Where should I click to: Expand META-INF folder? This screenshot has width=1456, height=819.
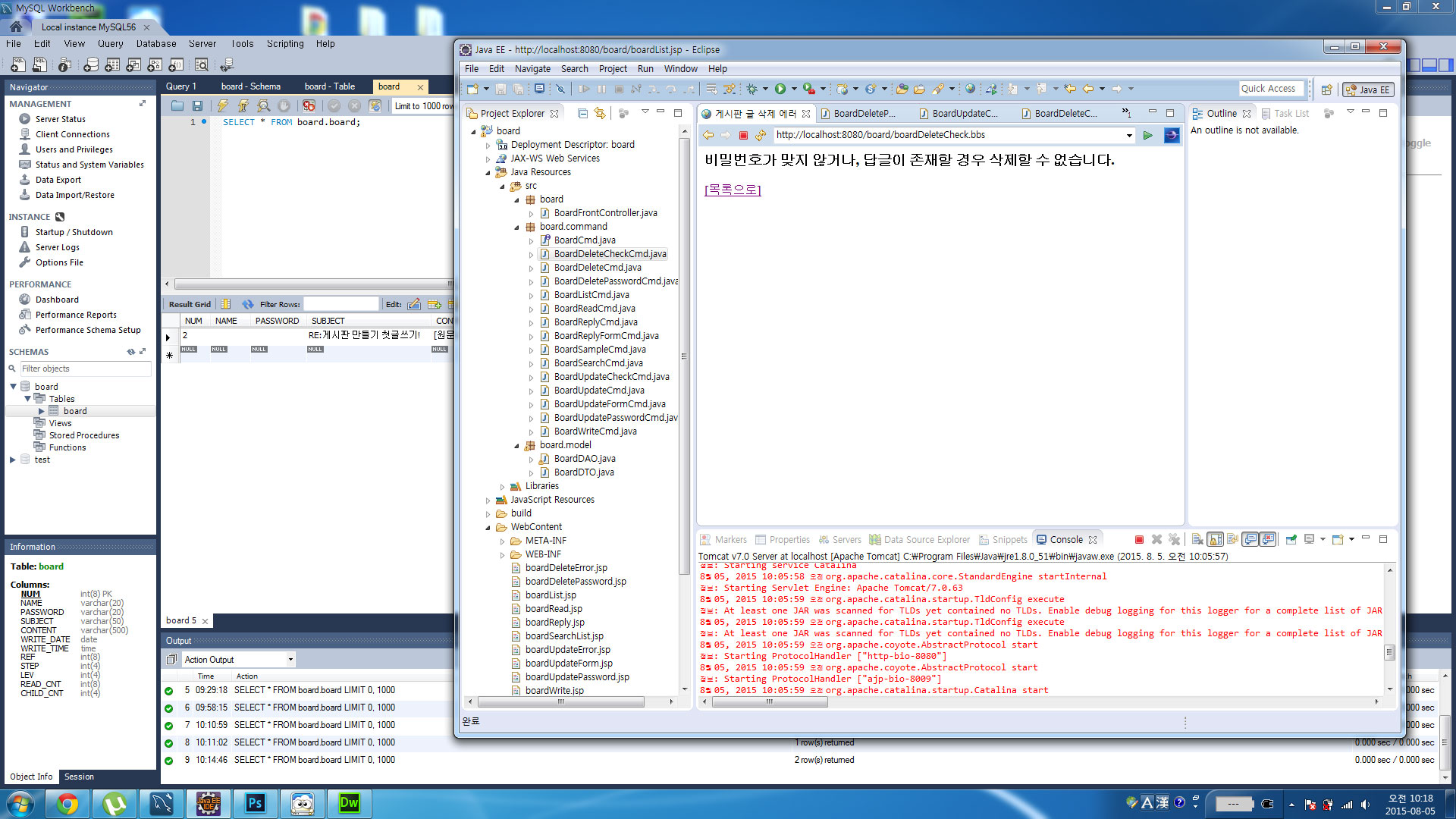502,541
